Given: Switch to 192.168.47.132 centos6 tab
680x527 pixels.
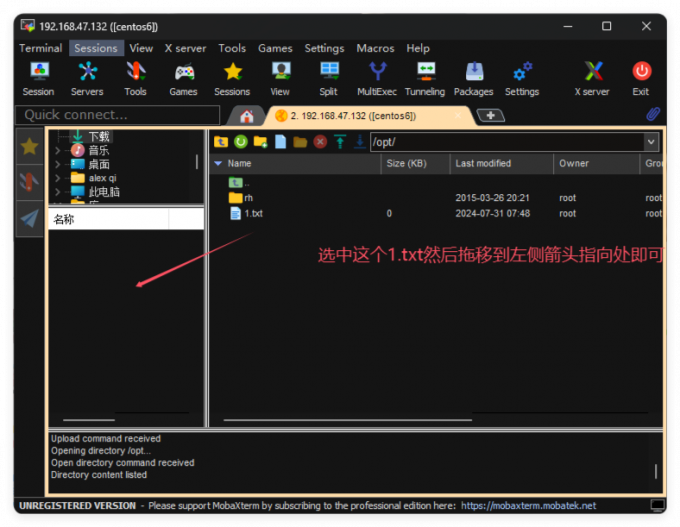Looking at the screenshot, I should point(369,116).
